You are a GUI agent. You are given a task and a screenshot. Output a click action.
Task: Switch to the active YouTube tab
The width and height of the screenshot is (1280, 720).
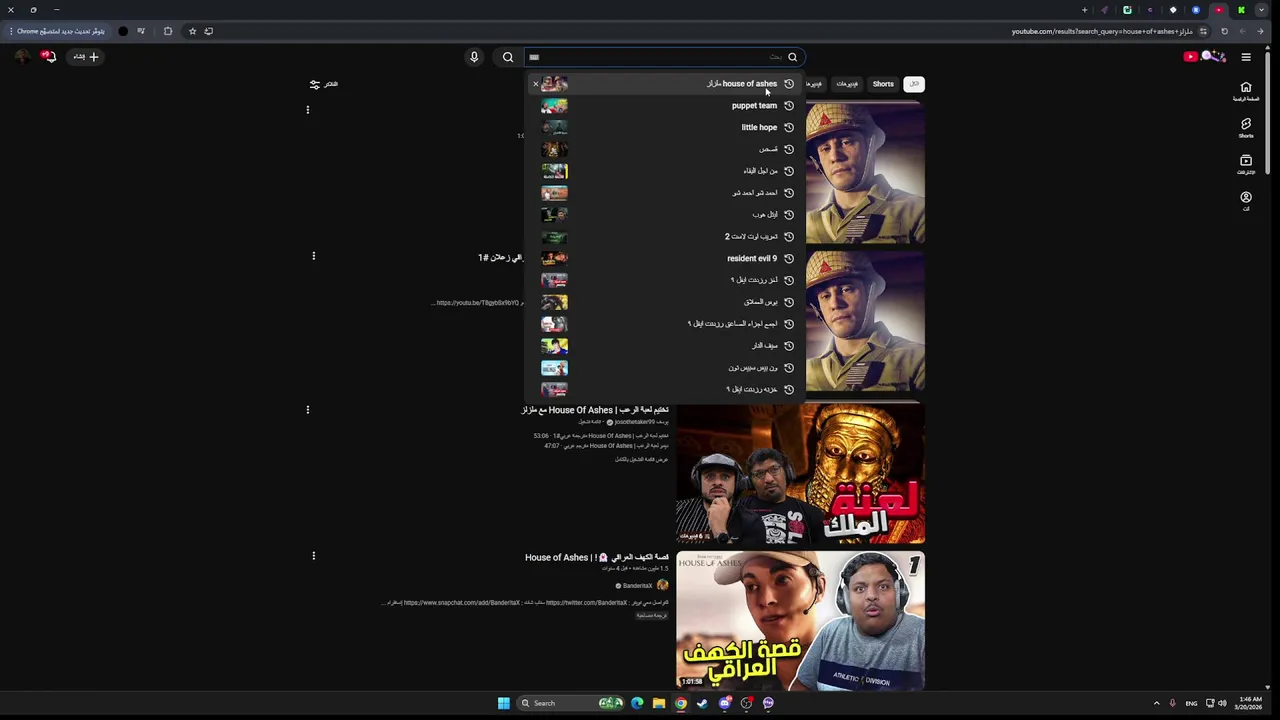coord(1218,10)
